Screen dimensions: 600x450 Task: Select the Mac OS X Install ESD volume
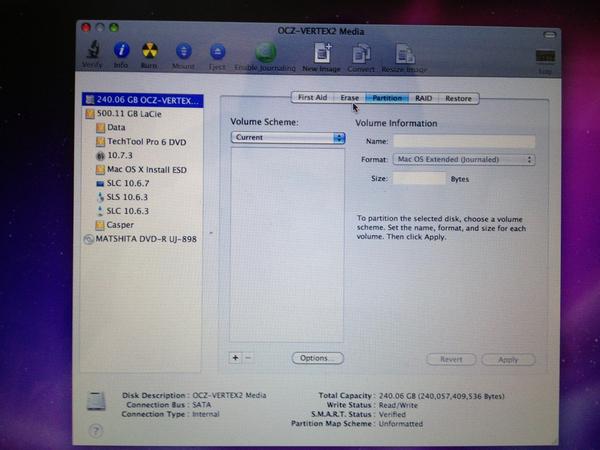click(x=142, y=170)
